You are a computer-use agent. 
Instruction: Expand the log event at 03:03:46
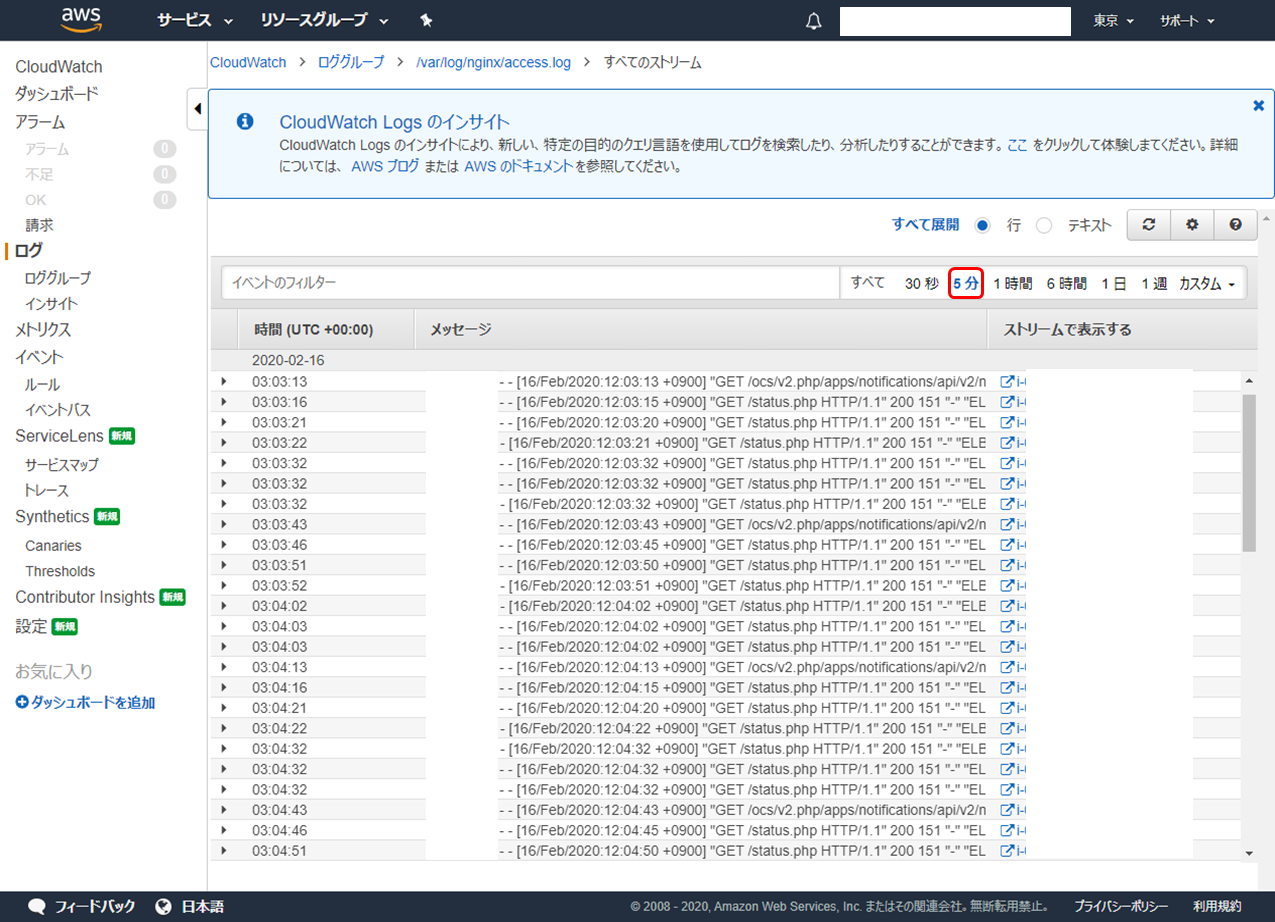point(224,544)
